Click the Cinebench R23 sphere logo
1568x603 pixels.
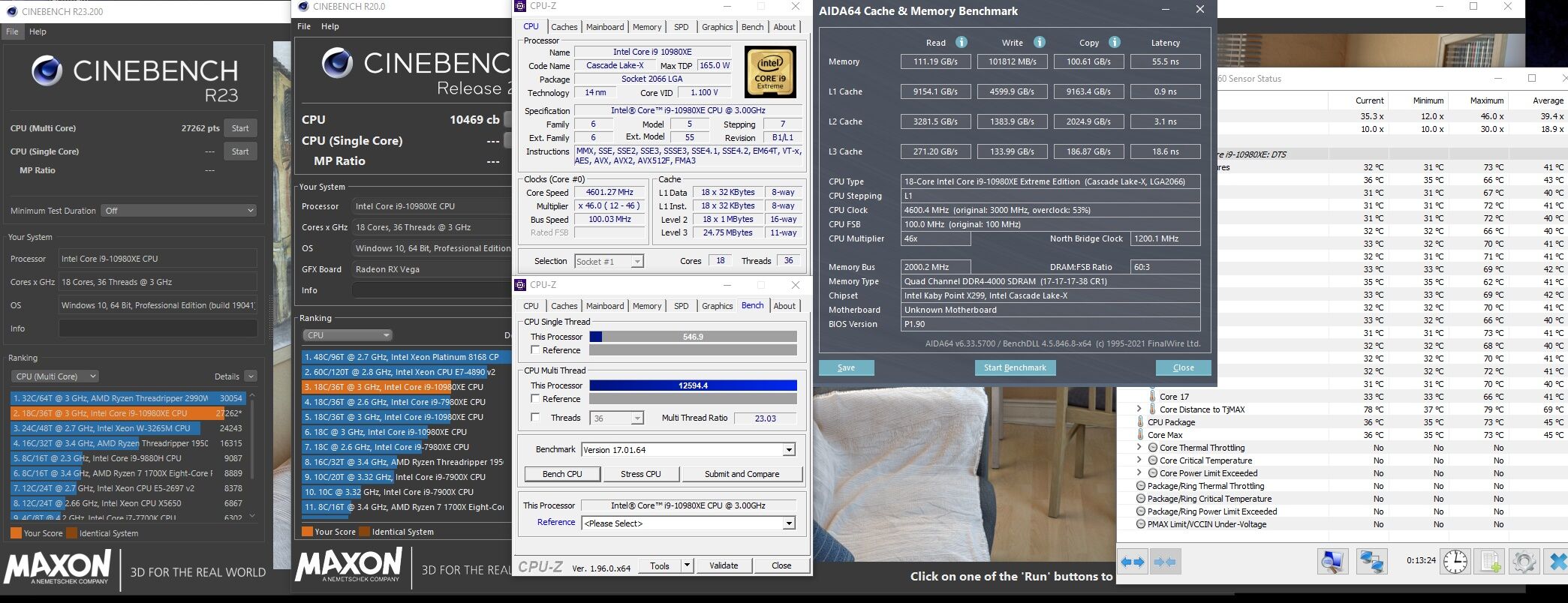tap(47, 70)
